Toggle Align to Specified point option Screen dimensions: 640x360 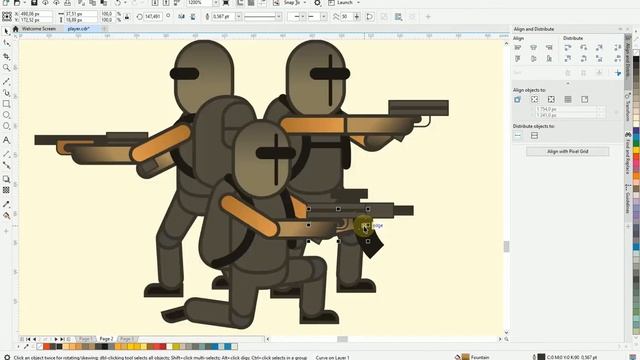[x=584, y=99]
